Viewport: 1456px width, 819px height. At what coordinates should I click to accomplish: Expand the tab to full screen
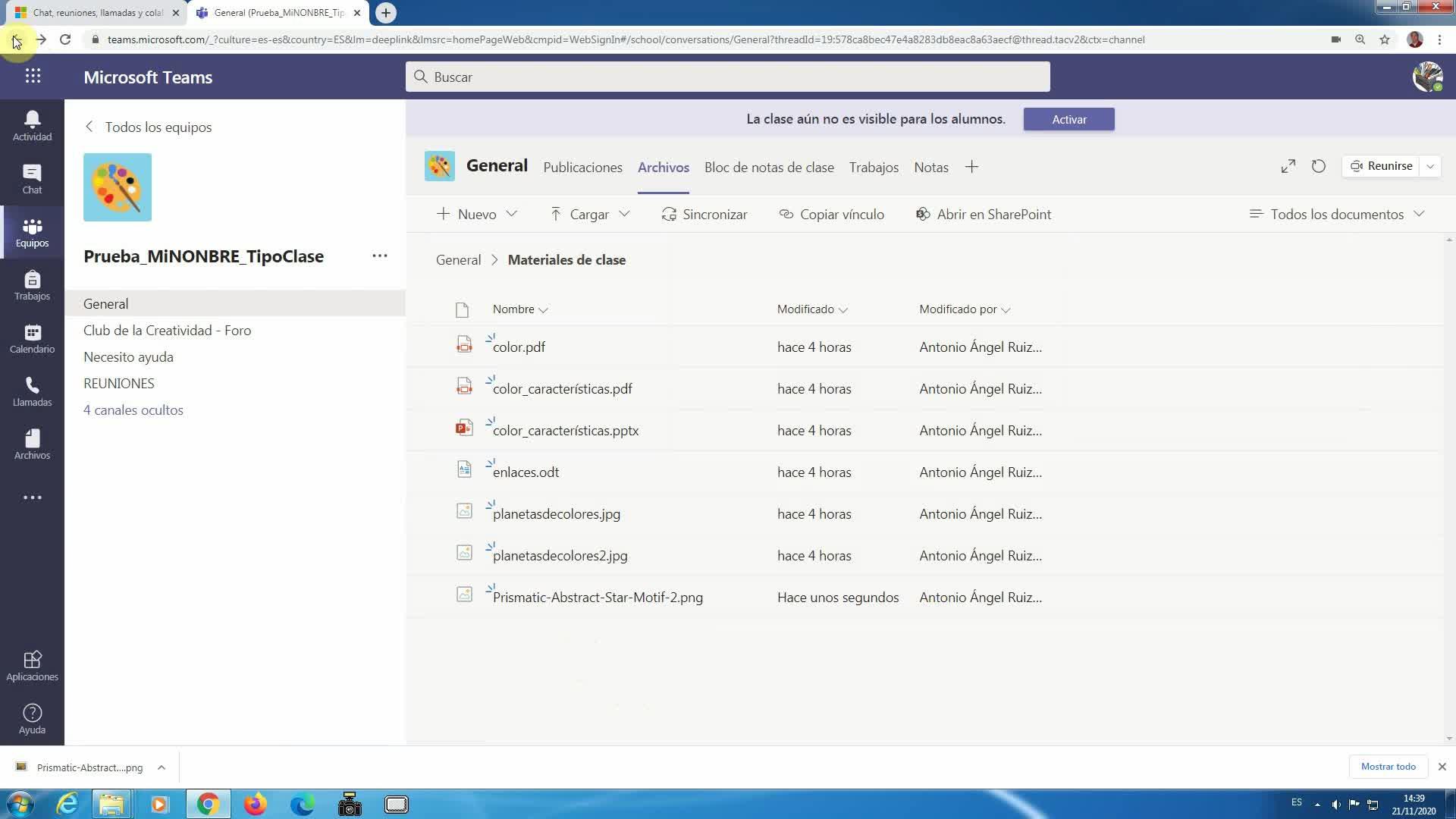pyautogui.click(x=1288, y=166)
